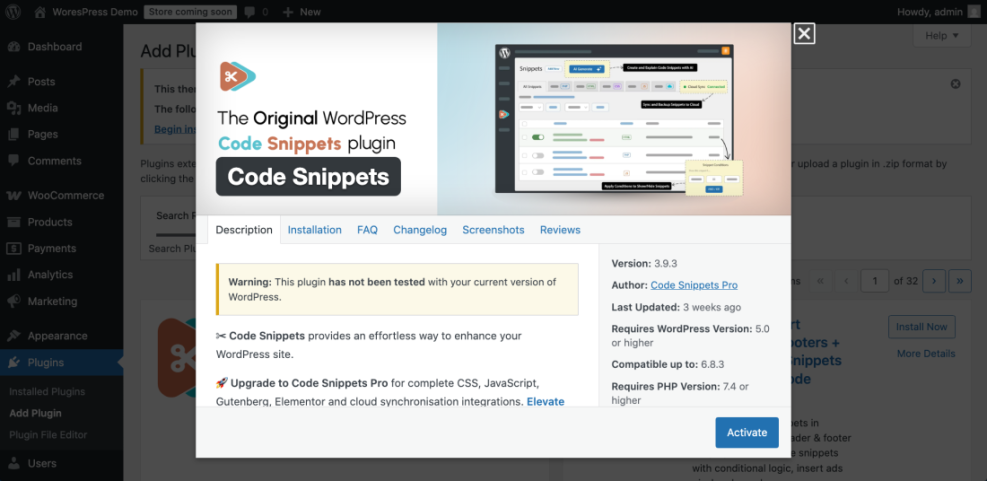The height and width of the screenshot is (481, 987).
Task: Go to the next page of plugins
Action: point(934,281)
